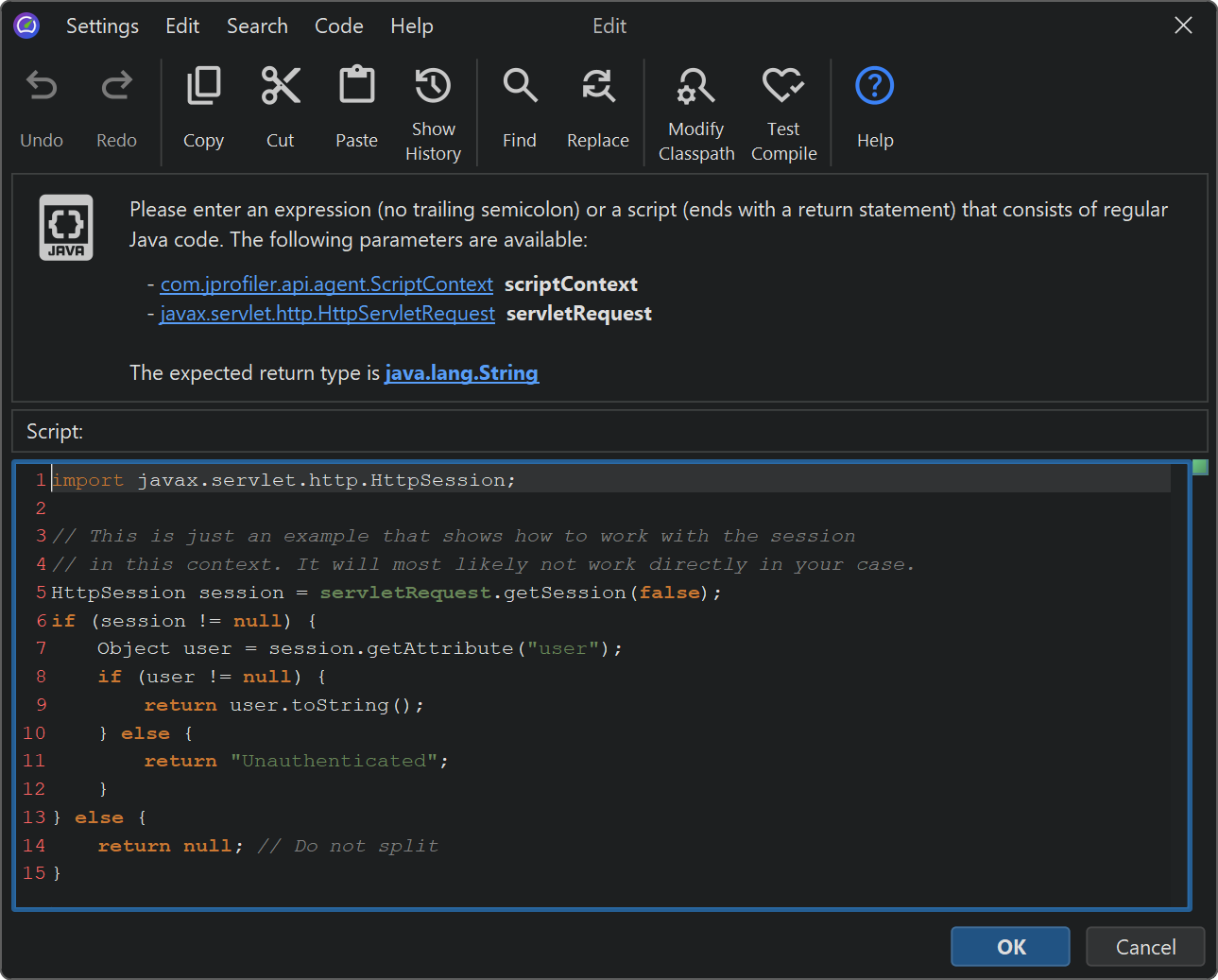Click the green status indicator beside editor
1218x980 pixels.
coord(1200,467)
